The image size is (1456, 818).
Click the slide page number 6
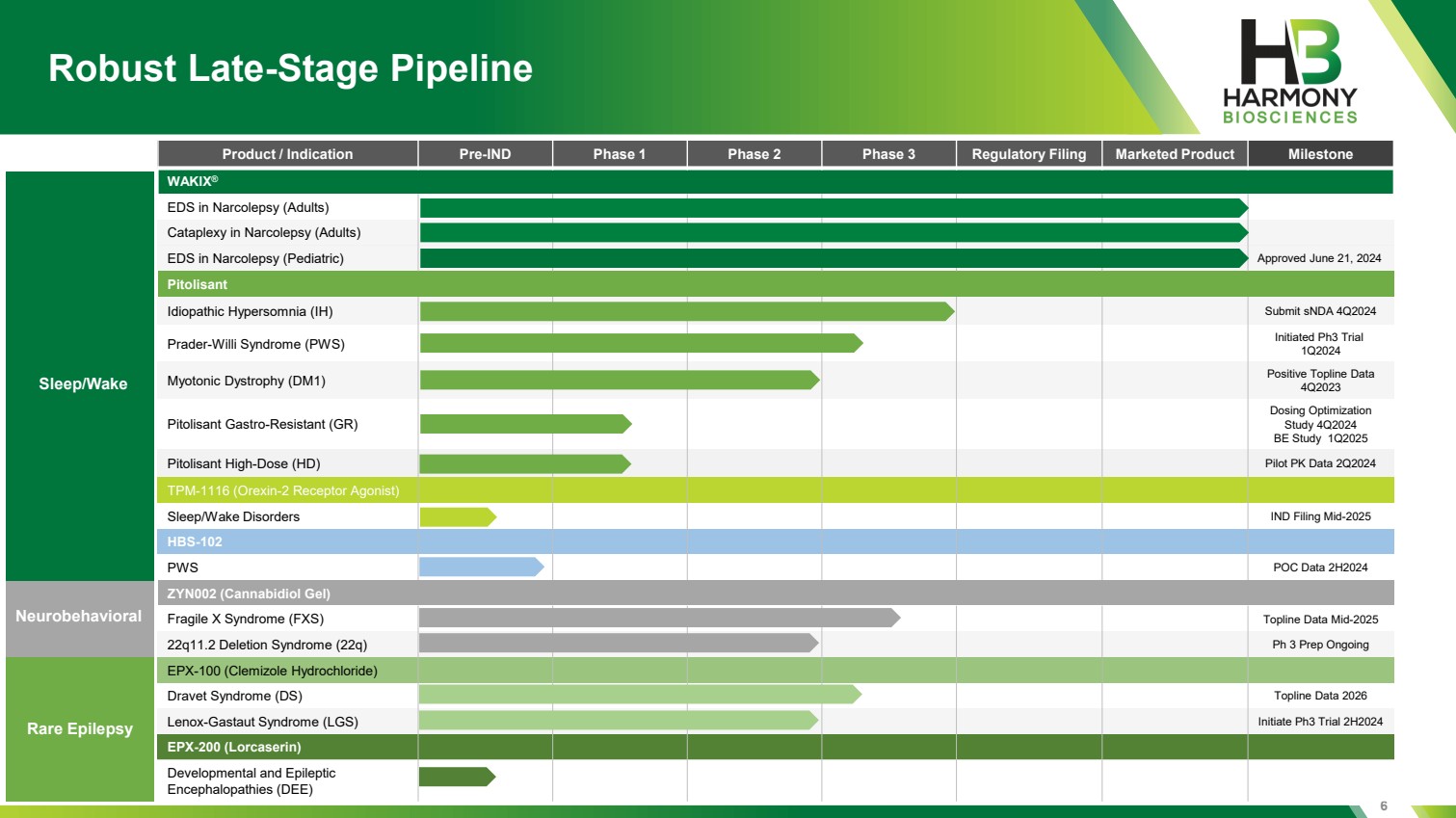1384,805
